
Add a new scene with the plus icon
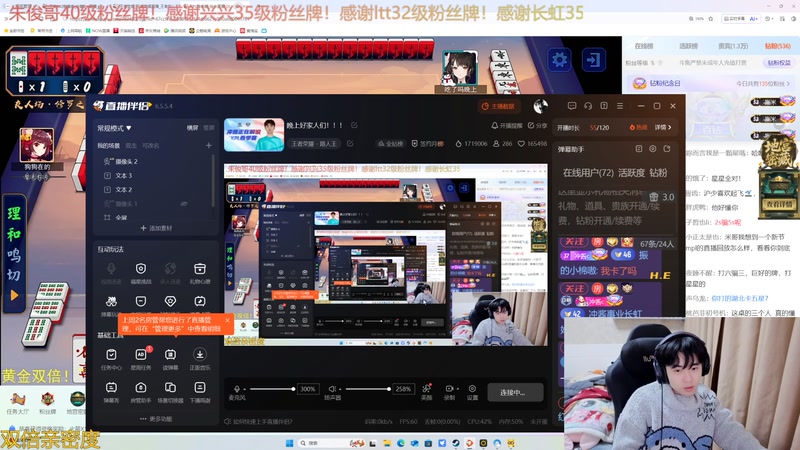(209, 145)
